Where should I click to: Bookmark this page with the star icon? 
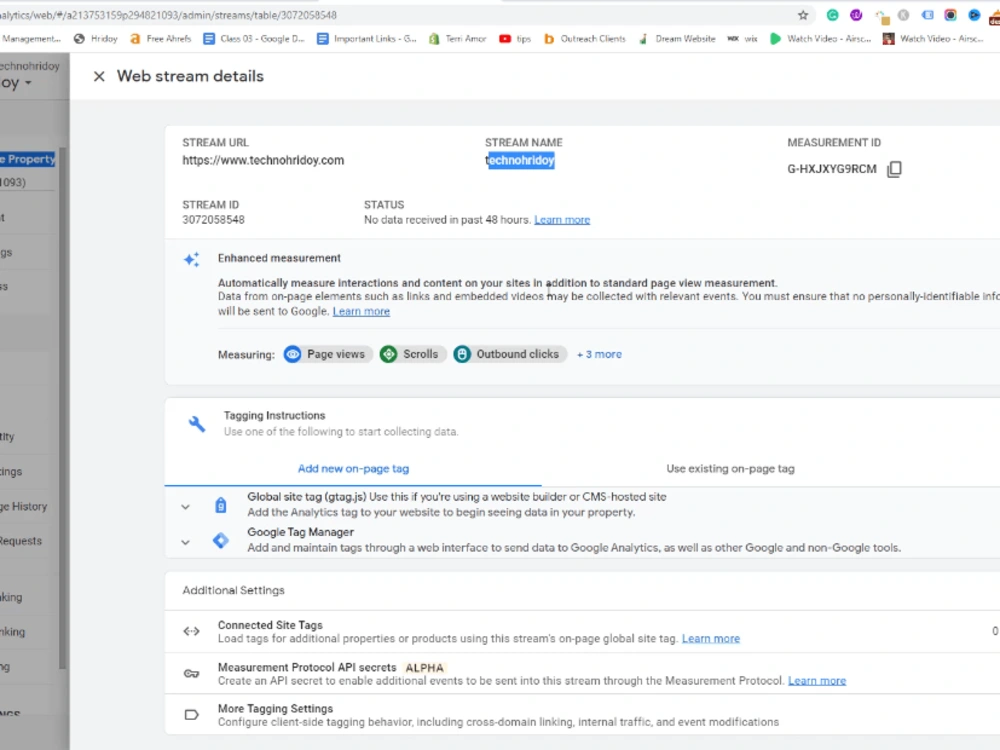803,15
